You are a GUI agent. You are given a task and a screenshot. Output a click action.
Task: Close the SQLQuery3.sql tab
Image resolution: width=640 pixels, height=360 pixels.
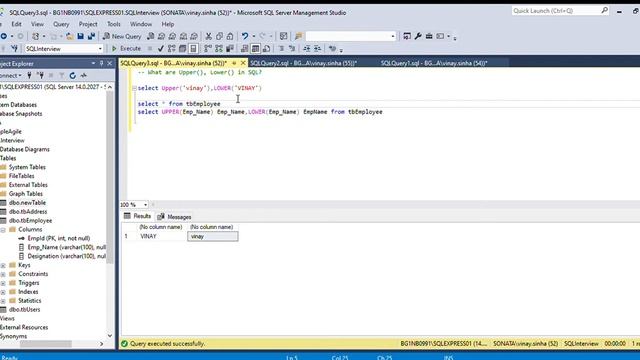tap(243, 63)
